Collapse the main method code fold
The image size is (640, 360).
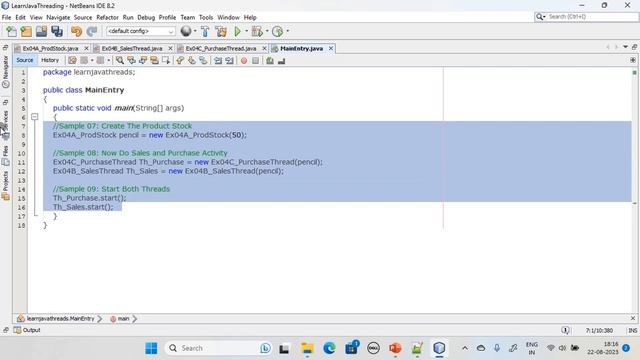tap(35, 117)
